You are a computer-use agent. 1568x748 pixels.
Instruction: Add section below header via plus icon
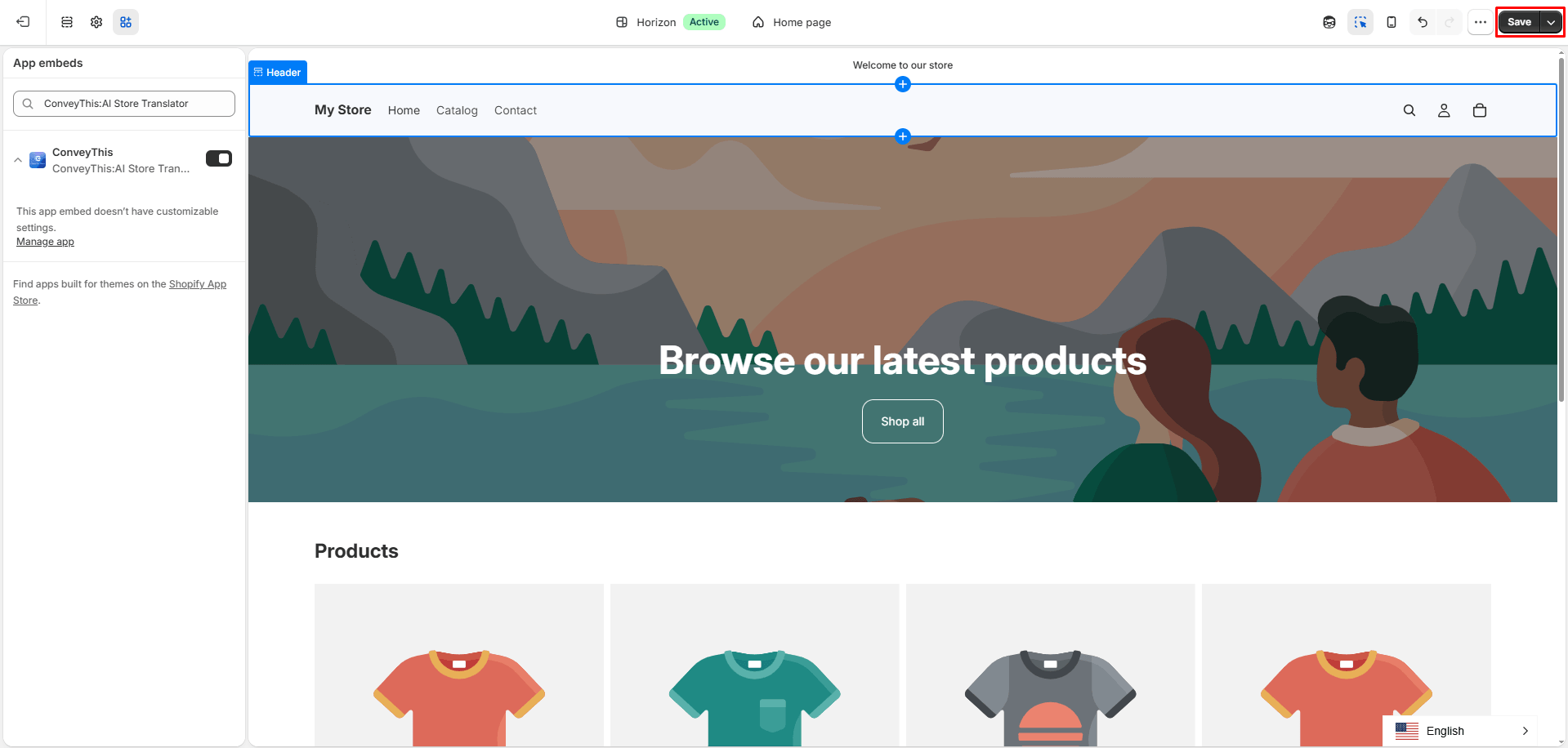(903, 136)
